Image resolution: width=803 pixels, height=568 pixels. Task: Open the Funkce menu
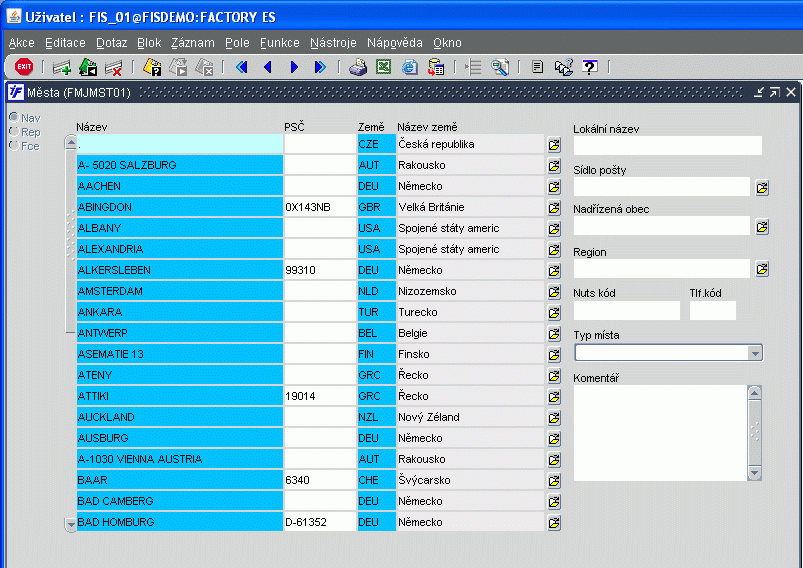click(280, 43)
